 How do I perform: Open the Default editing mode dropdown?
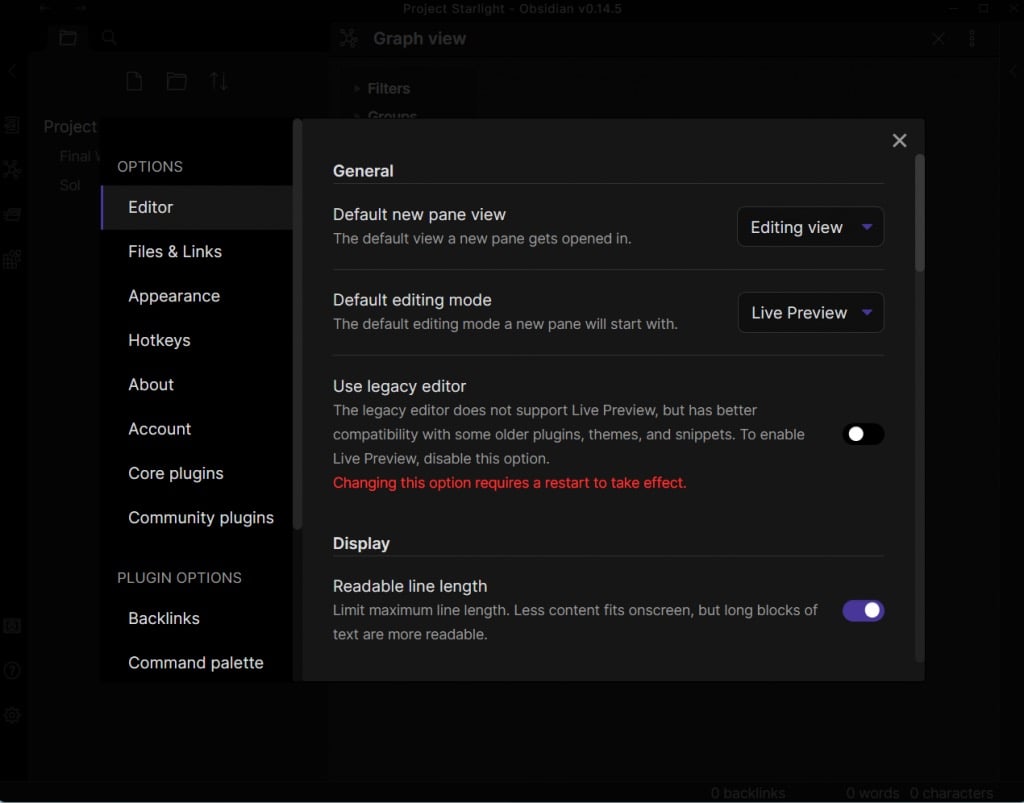point(810,313)
